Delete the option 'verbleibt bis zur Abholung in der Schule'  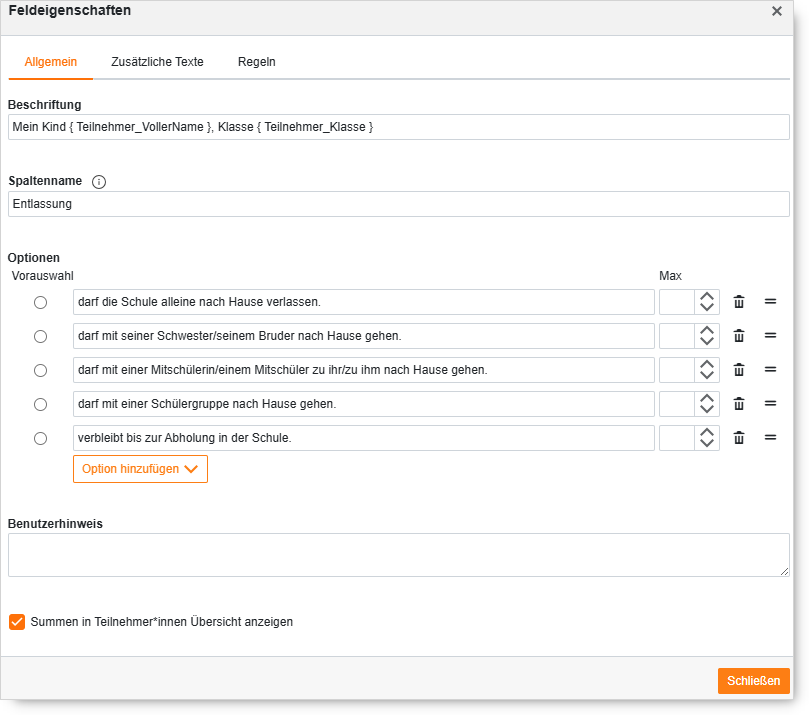(739, 437)
